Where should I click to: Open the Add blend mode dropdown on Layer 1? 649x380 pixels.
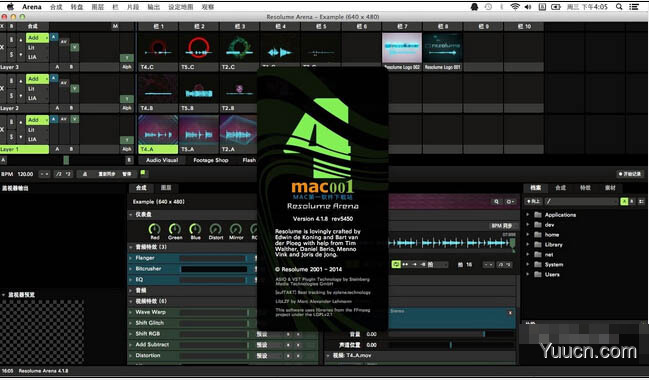tap(37, 120)
